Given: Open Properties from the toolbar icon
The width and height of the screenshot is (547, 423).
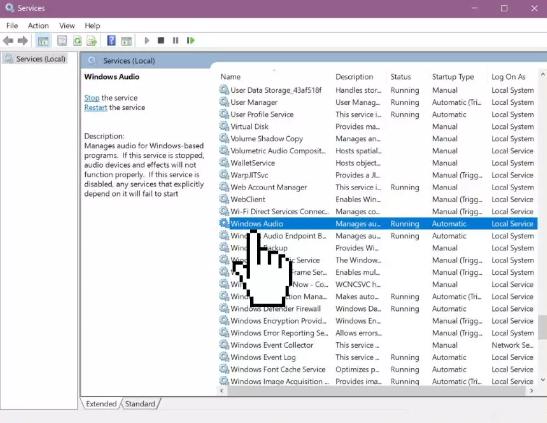Looking at the screenshot, I should pyautogui.click(x=62, y=41).
